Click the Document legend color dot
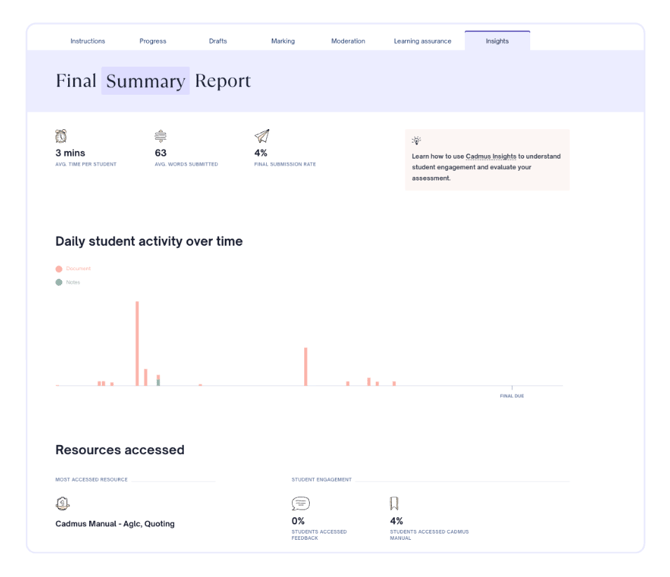This screenshot has width=670, height=577. tap(59, 269)
